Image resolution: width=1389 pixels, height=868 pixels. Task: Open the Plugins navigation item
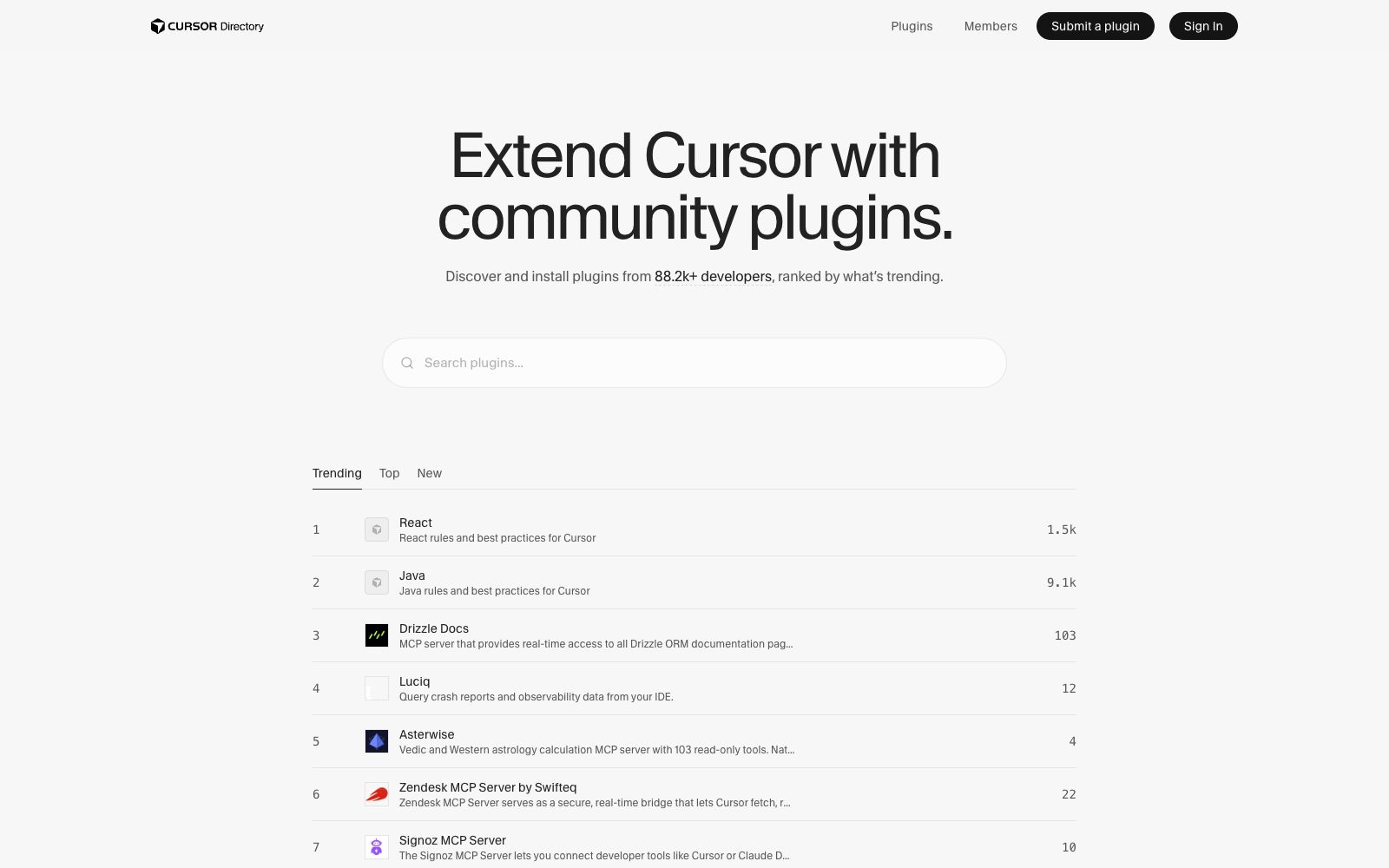912,26
